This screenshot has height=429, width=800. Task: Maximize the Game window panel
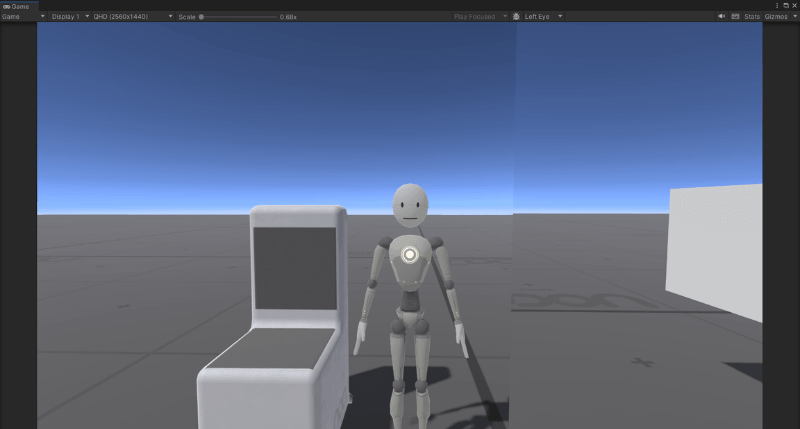point(786,6)
